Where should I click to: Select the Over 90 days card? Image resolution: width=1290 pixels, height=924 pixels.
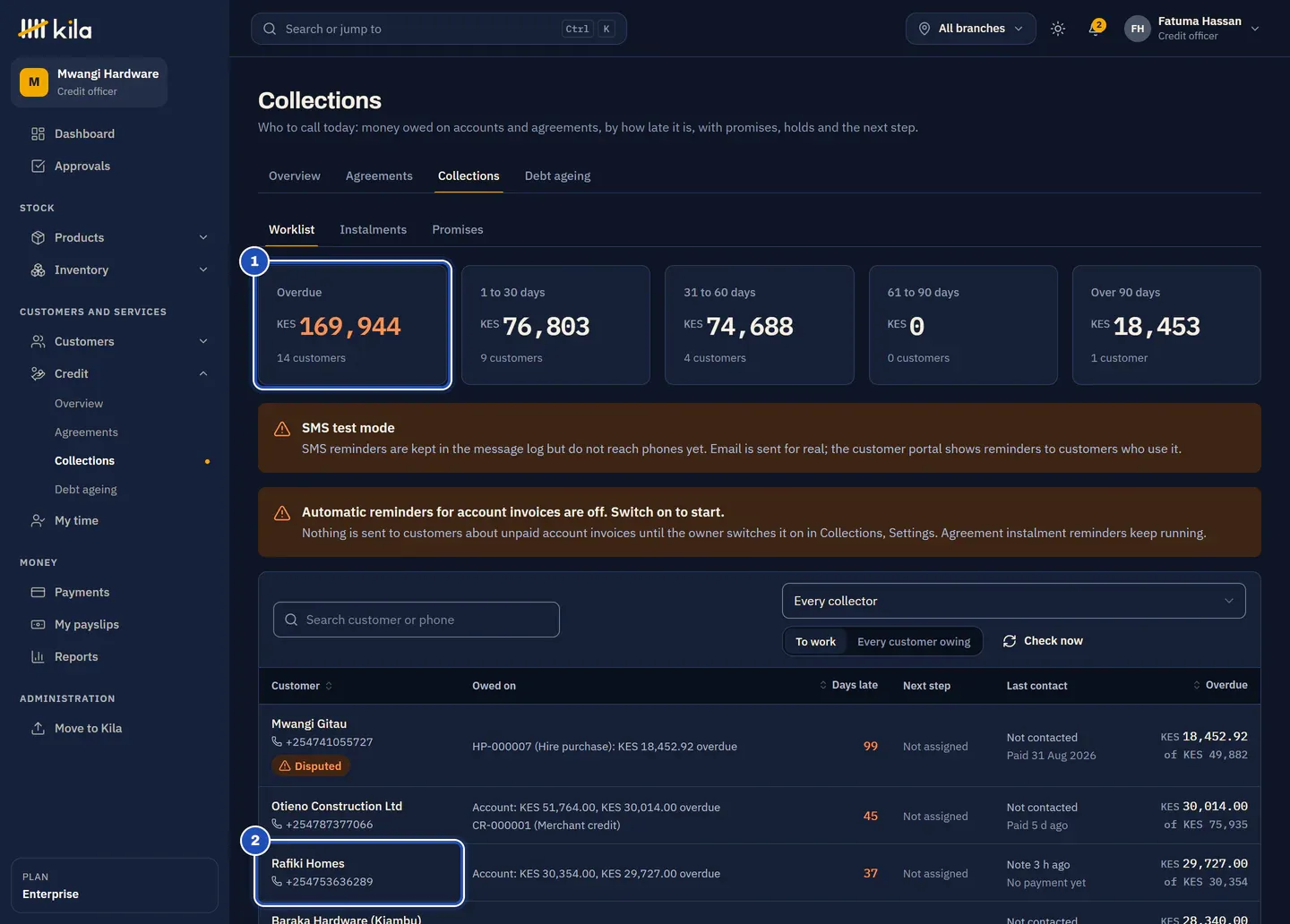(x=1166, y=325)
